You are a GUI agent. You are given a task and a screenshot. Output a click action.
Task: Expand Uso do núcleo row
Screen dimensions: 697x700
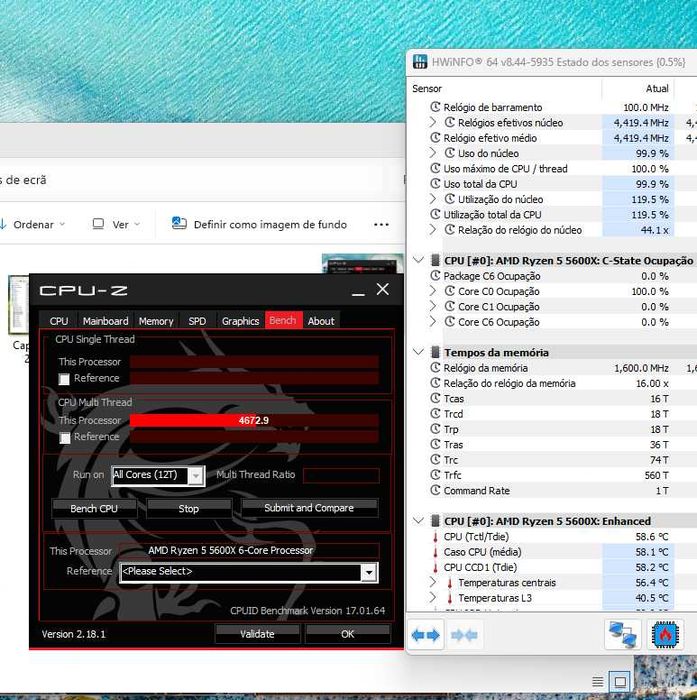[432, 153]
